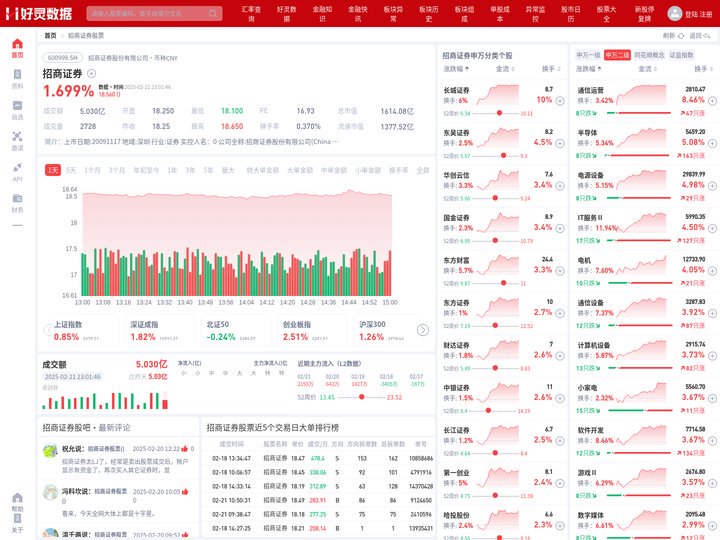The width and height of the screenshot is (720, 540).
Task: Click the 刷新 refresh icon
Action: click(x=681, y=36)
